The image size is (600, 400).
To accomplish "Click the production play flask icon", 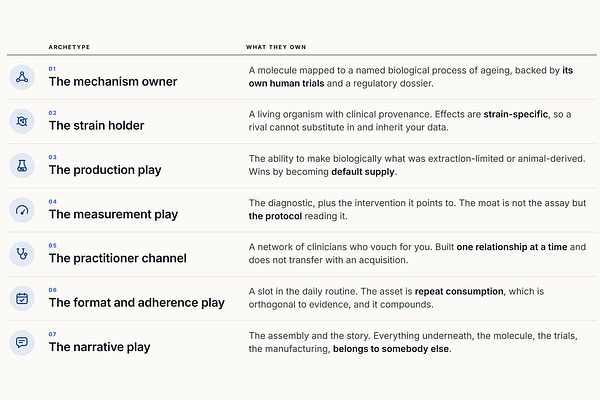I will 22,166.
